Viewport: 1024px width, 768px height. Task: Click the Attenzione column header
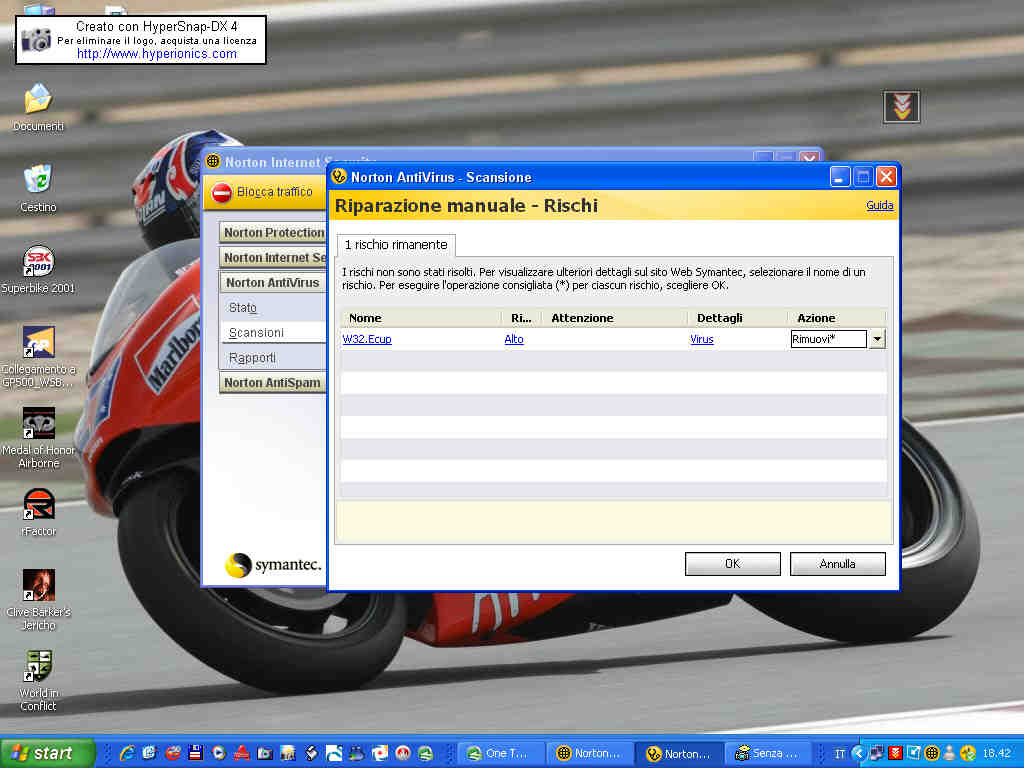(615, 318)
